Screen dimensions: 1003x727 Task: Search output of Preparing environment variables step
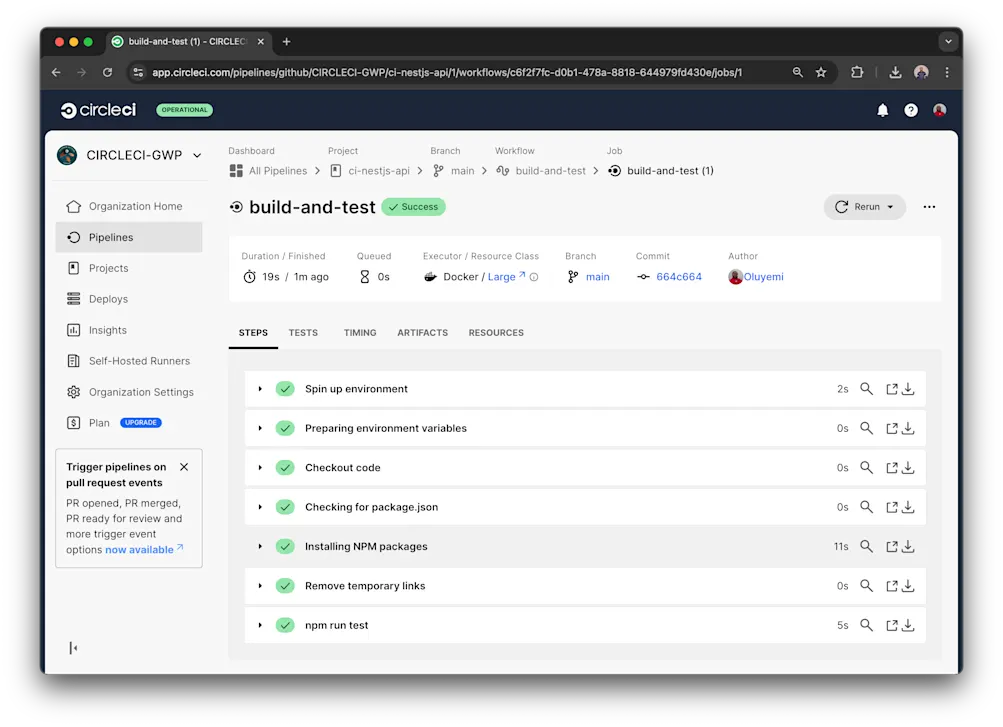[x=866, y=428]
